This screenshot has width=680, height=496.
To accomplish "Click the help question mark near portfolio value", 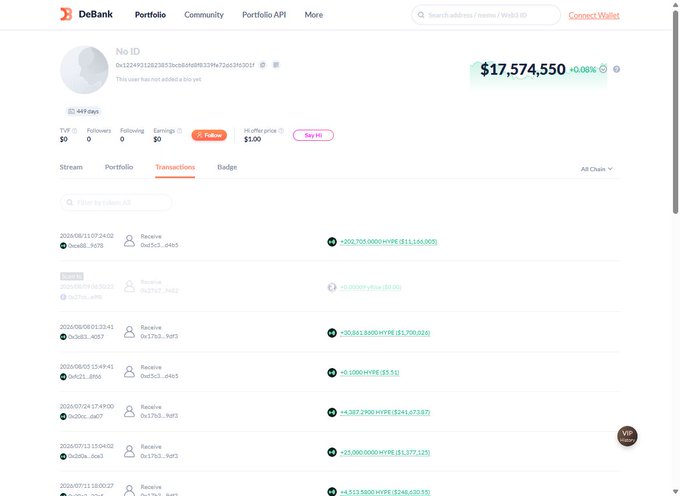I will pyautogui.click(x=616, y=69).
